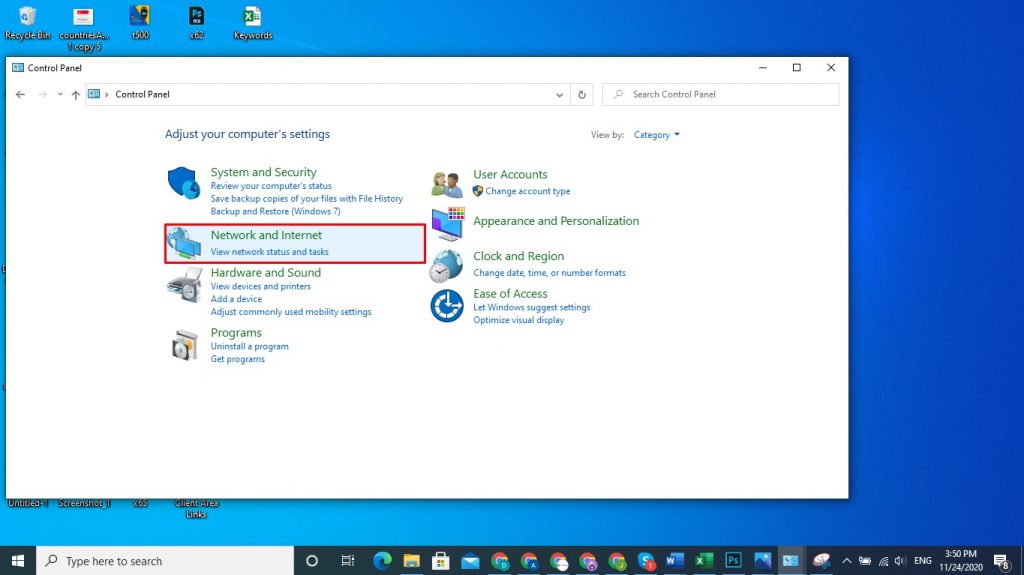Navigate up one level with the up arrow
1024x575 pixels.
click(76, 95)
